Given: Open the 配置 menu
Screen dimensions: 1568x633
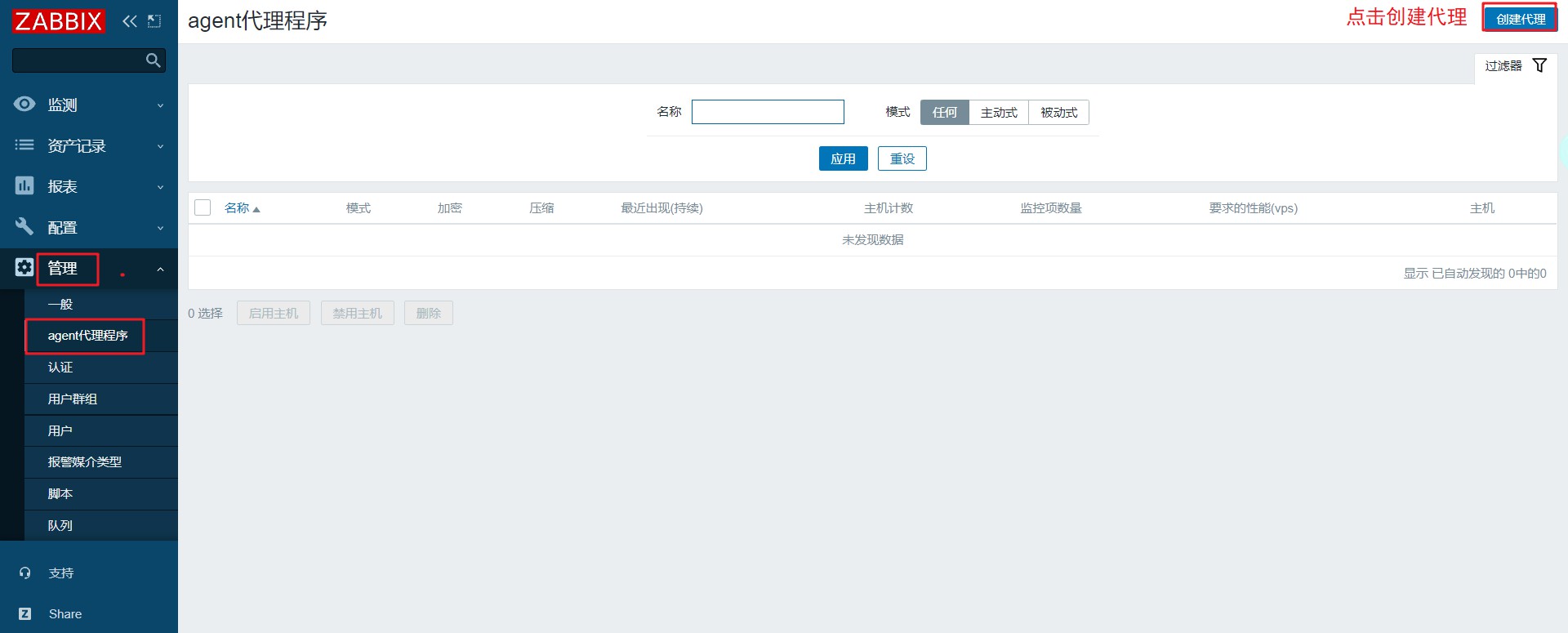Looking at the screenshot, I should tap(88, 227).
